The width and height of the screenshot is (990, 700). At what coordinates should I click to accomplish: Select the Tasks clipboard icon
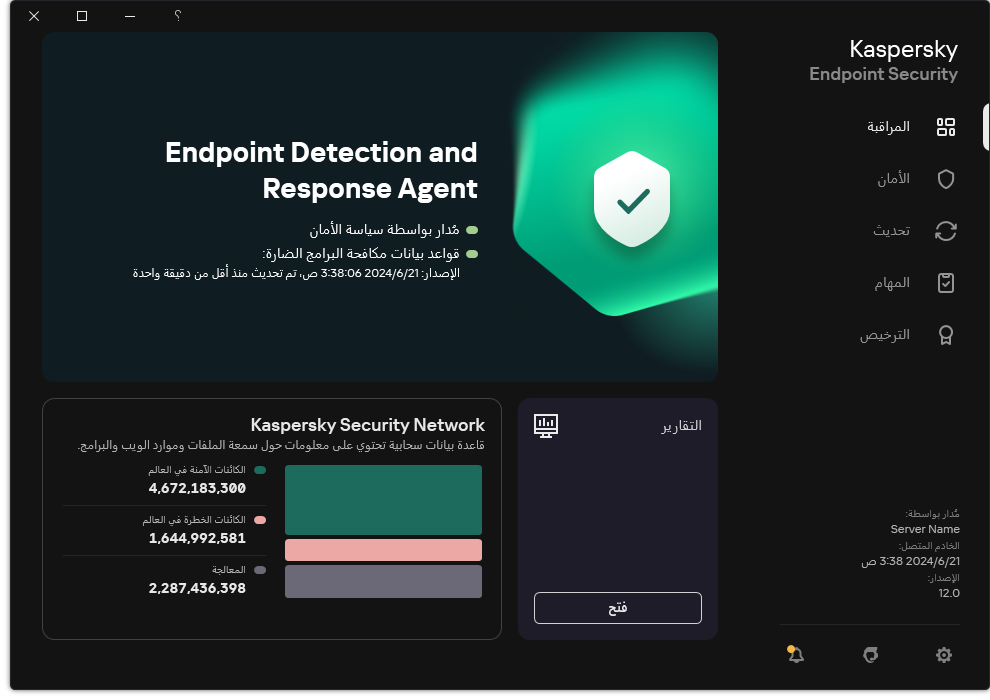point(945,283)
